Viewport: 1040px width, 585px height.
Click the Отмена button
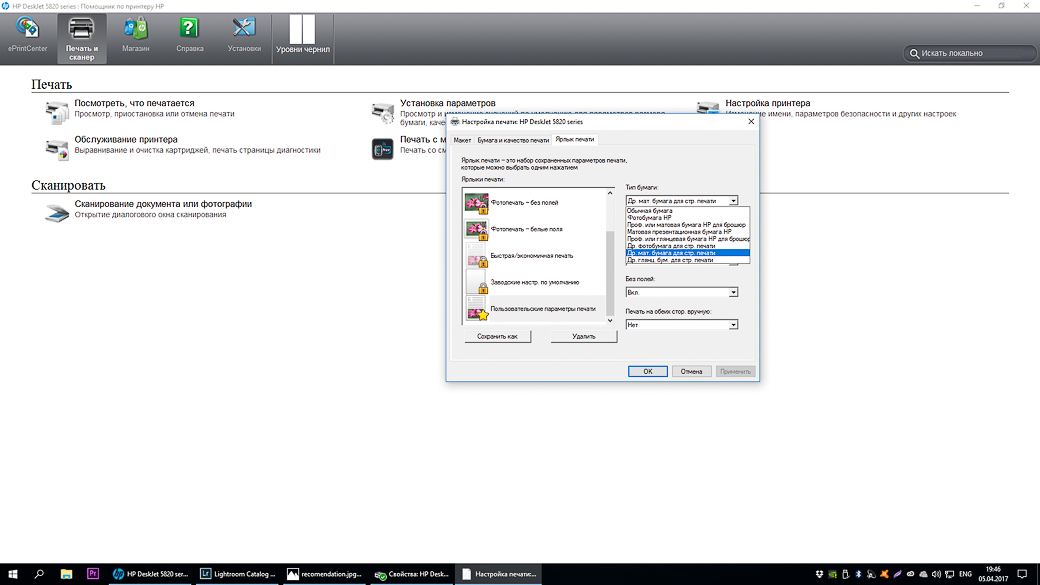click(x=691, y=371)
